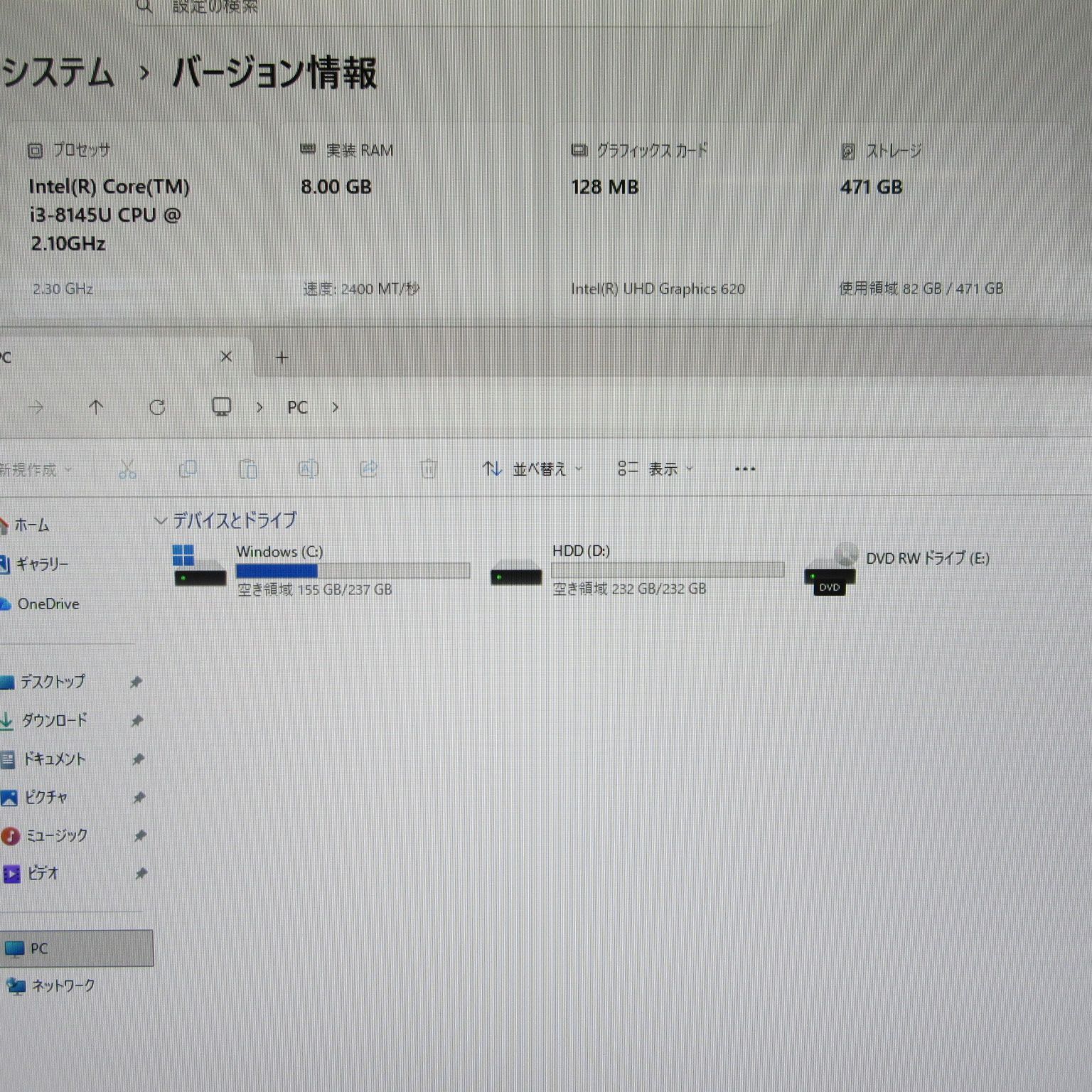Open ダウンロード in the sidebar
Viewport: 1092px width, 1092px height.
click(55, 720)
